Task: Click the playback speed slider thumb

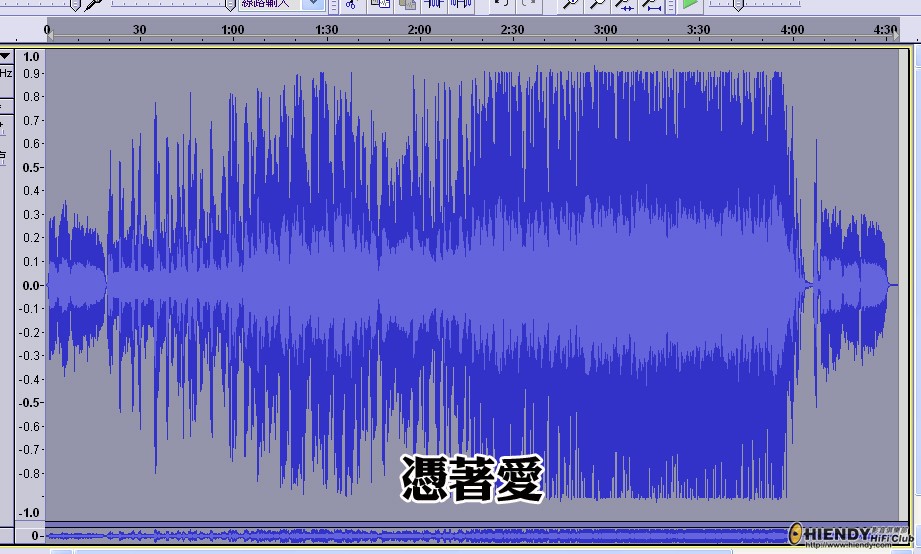Action: (x=739, y=5)
